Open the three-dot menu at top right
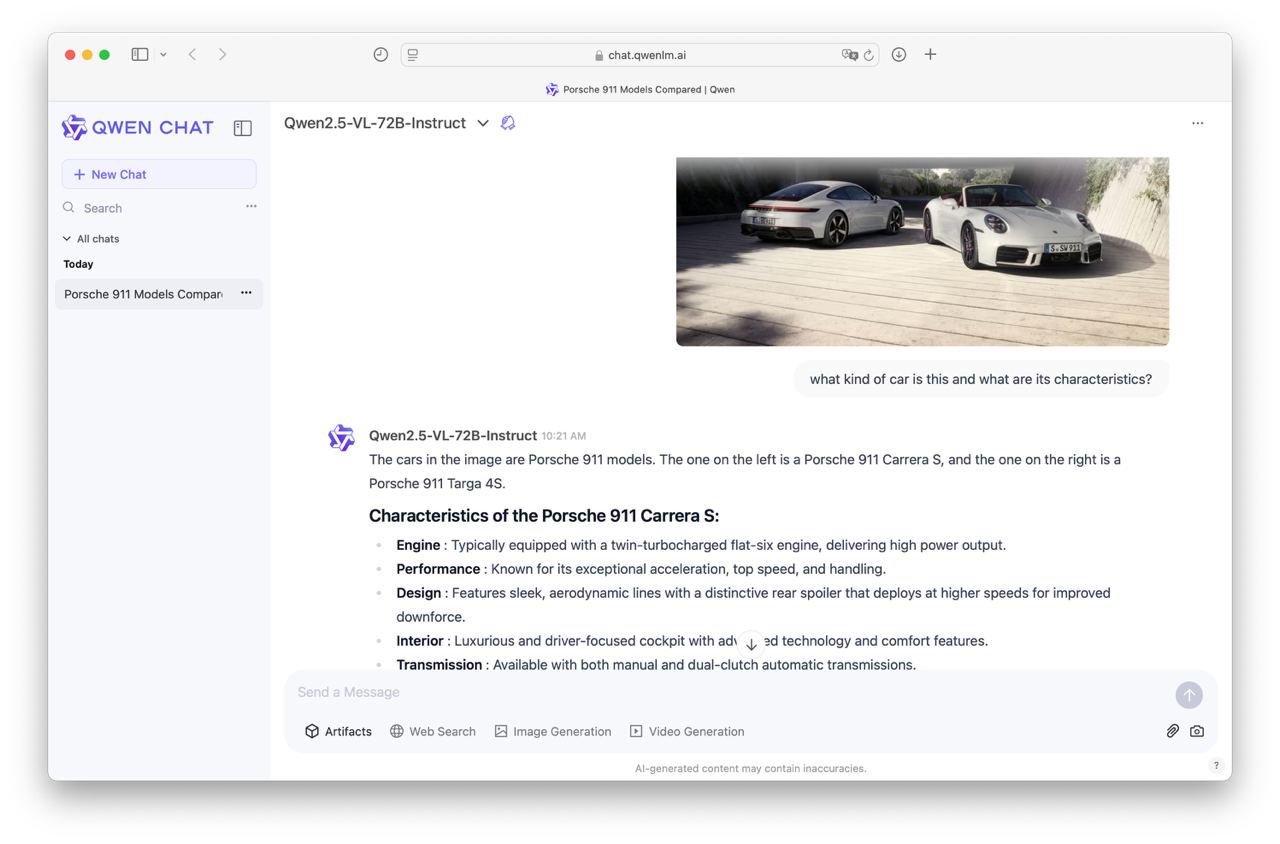 coord(1197,123)
